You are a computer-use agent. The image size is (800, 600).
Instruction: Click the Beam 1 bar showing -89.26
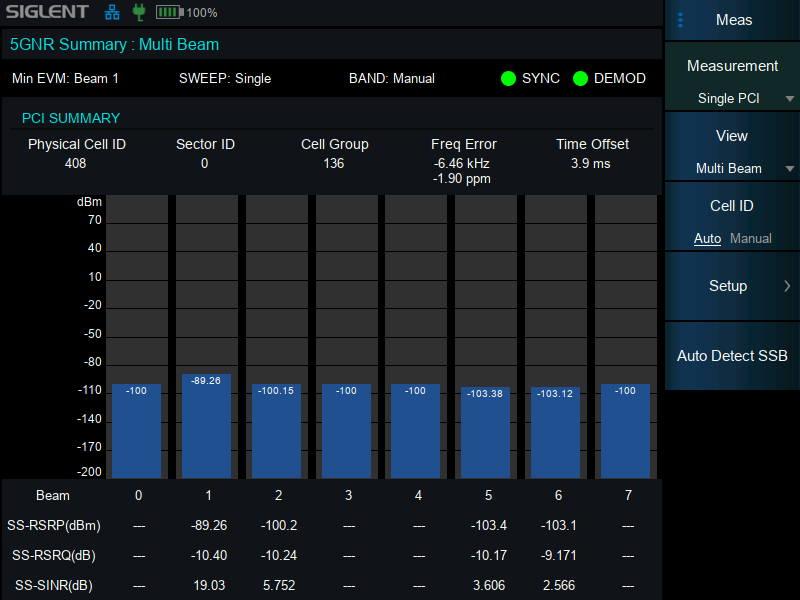pyautogui.click(x=206, y=426)
